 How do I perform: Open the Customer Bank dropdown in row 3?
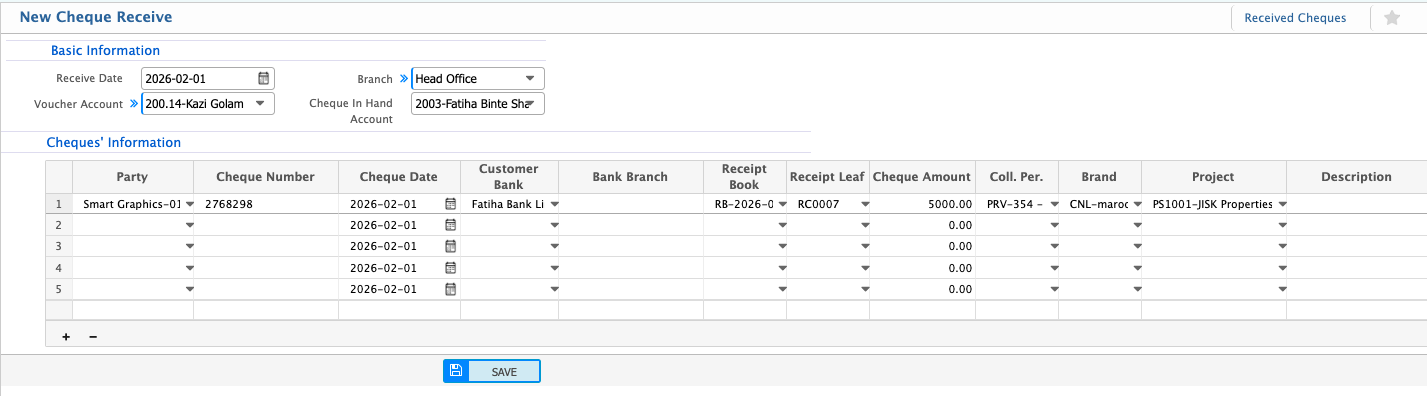click(x=554, y=246)
